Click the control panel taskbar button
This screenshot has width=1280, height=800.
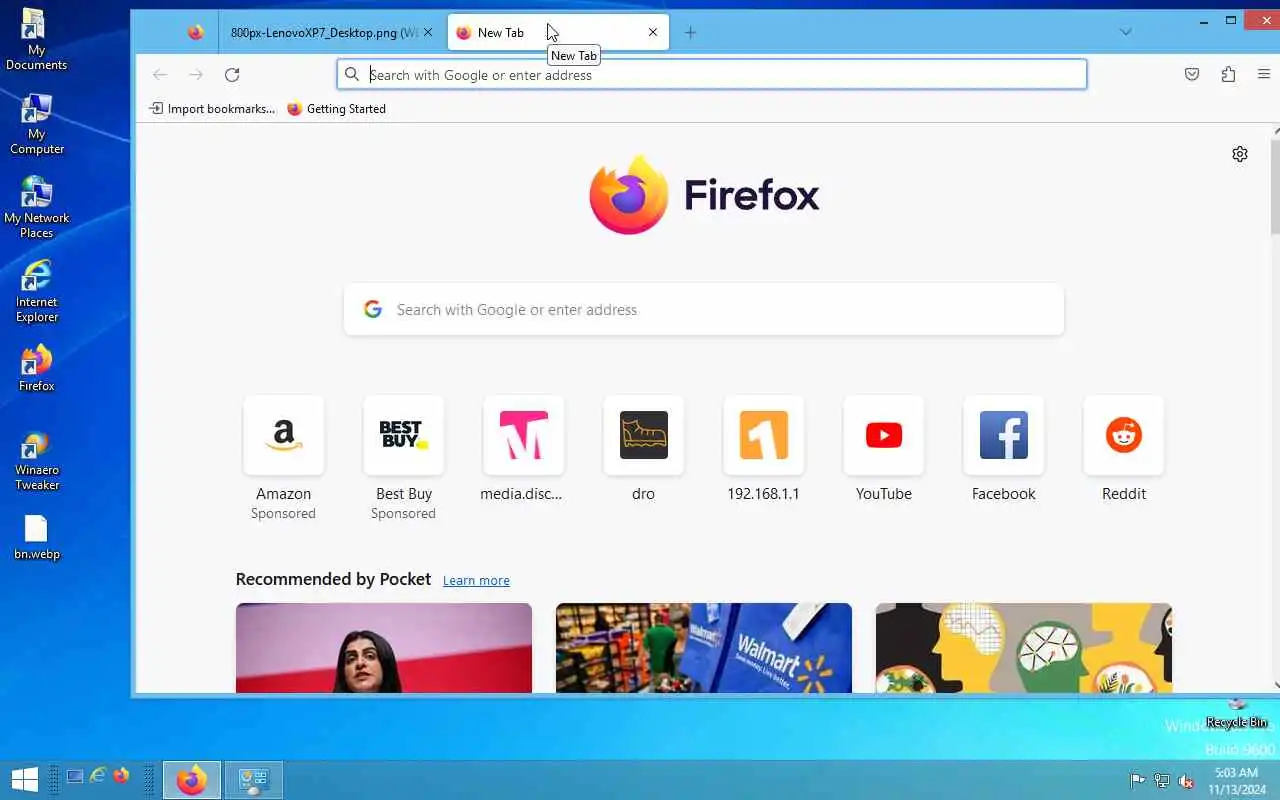tap(253, 780)
